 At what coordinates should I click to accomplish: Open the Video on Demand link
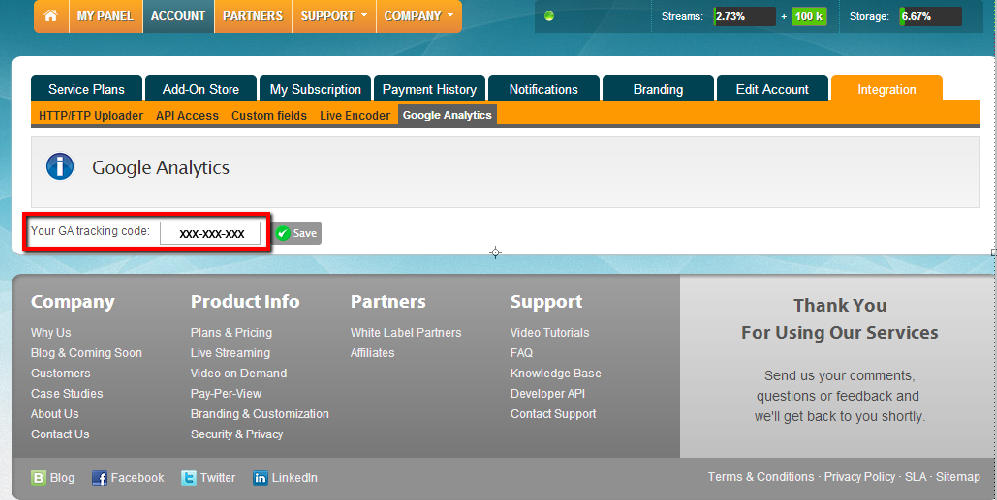pos(239,373)
